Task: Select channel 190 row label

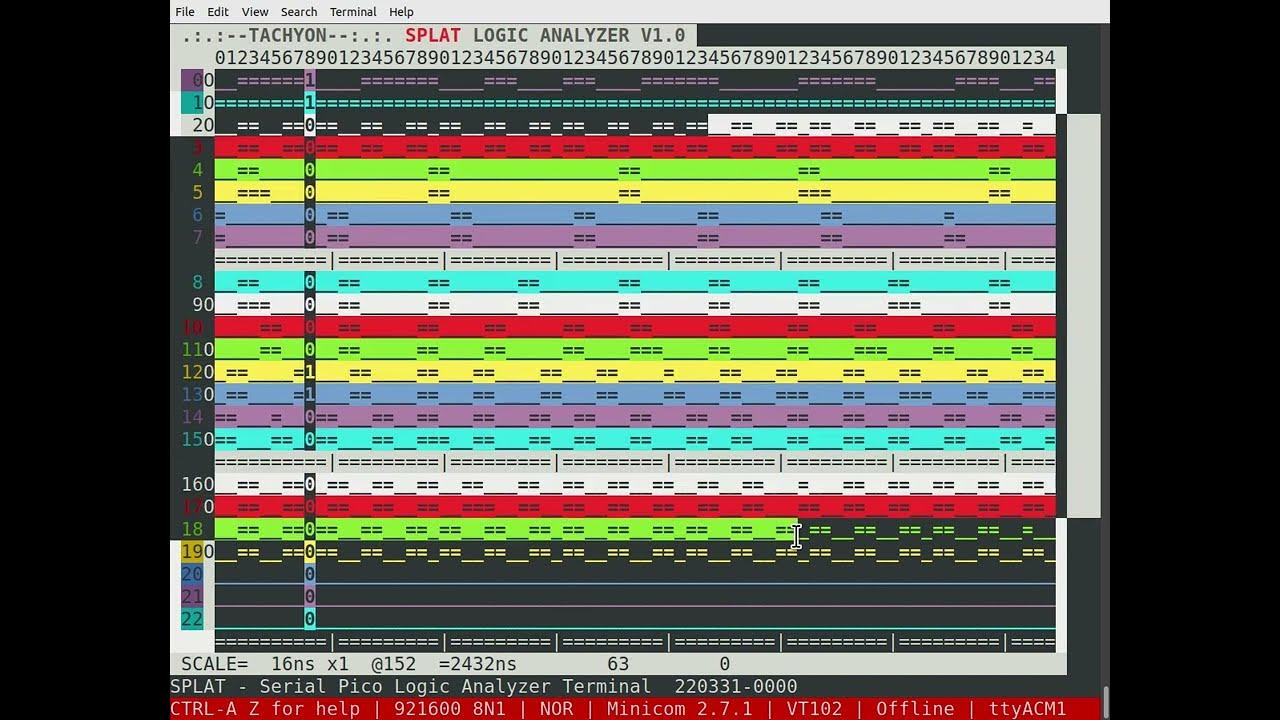Action: click(198, 551)
